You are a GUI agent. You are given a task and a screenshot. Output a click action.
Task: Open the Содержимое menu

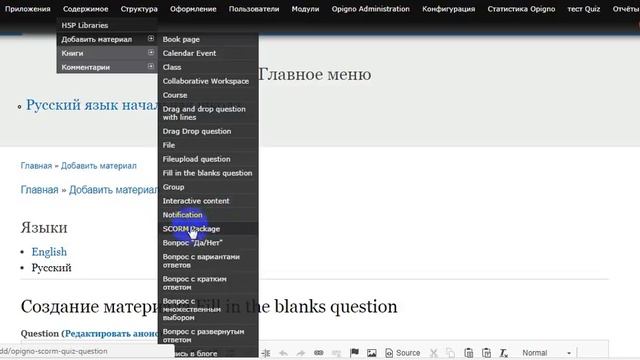86,9
